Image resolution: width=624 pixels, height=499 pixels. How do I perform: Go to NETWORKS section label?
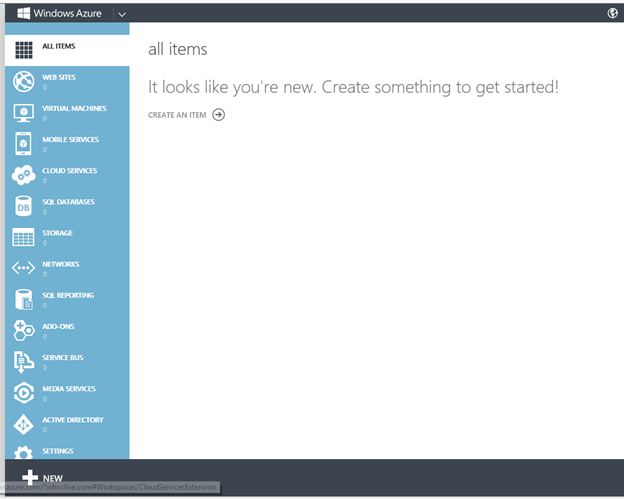pyautogui.click(x=61, y=264)
